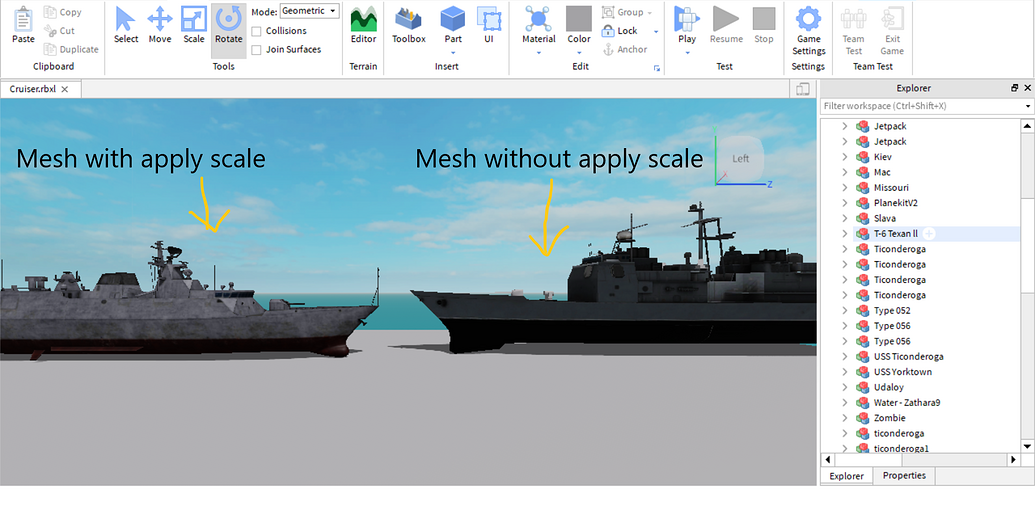Viewport: 1035px width, 508px height.
Task: Select T-6 Texan II in Explorer
Action: coord(896,234)
